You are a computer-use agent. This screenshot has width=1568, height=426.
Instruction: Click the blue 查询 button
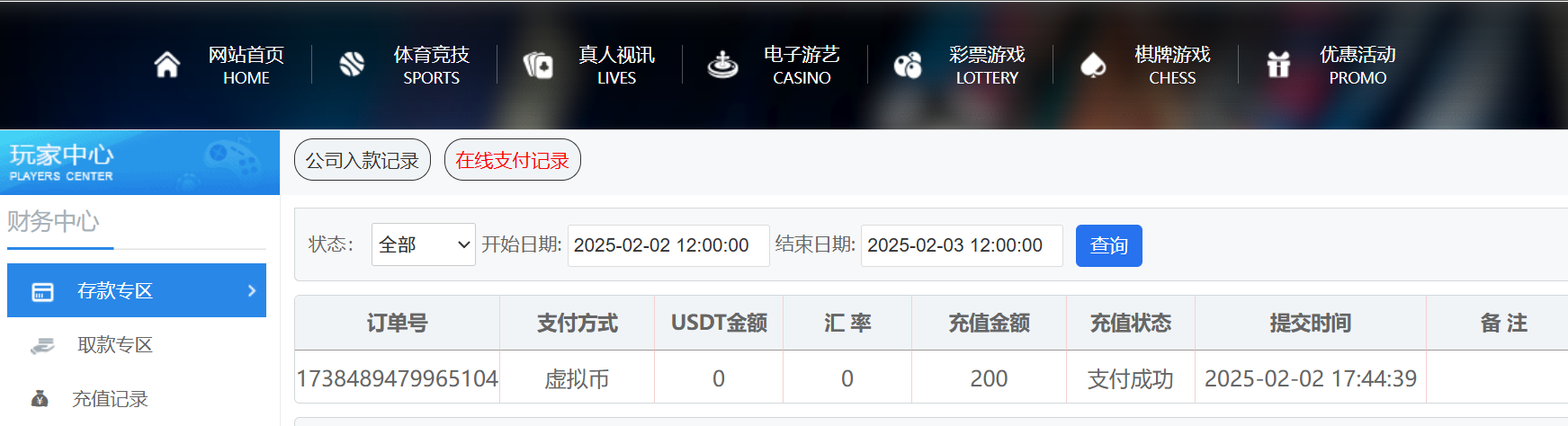[x=1109, y=245]
